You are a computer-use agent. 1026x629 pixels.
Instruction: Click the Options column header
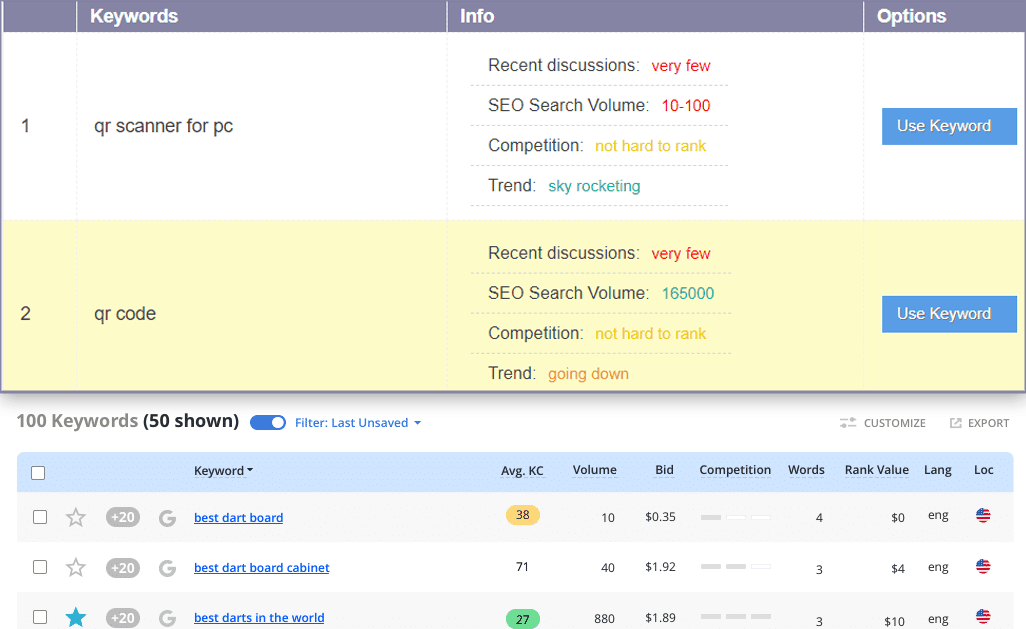tap(911, 16)
